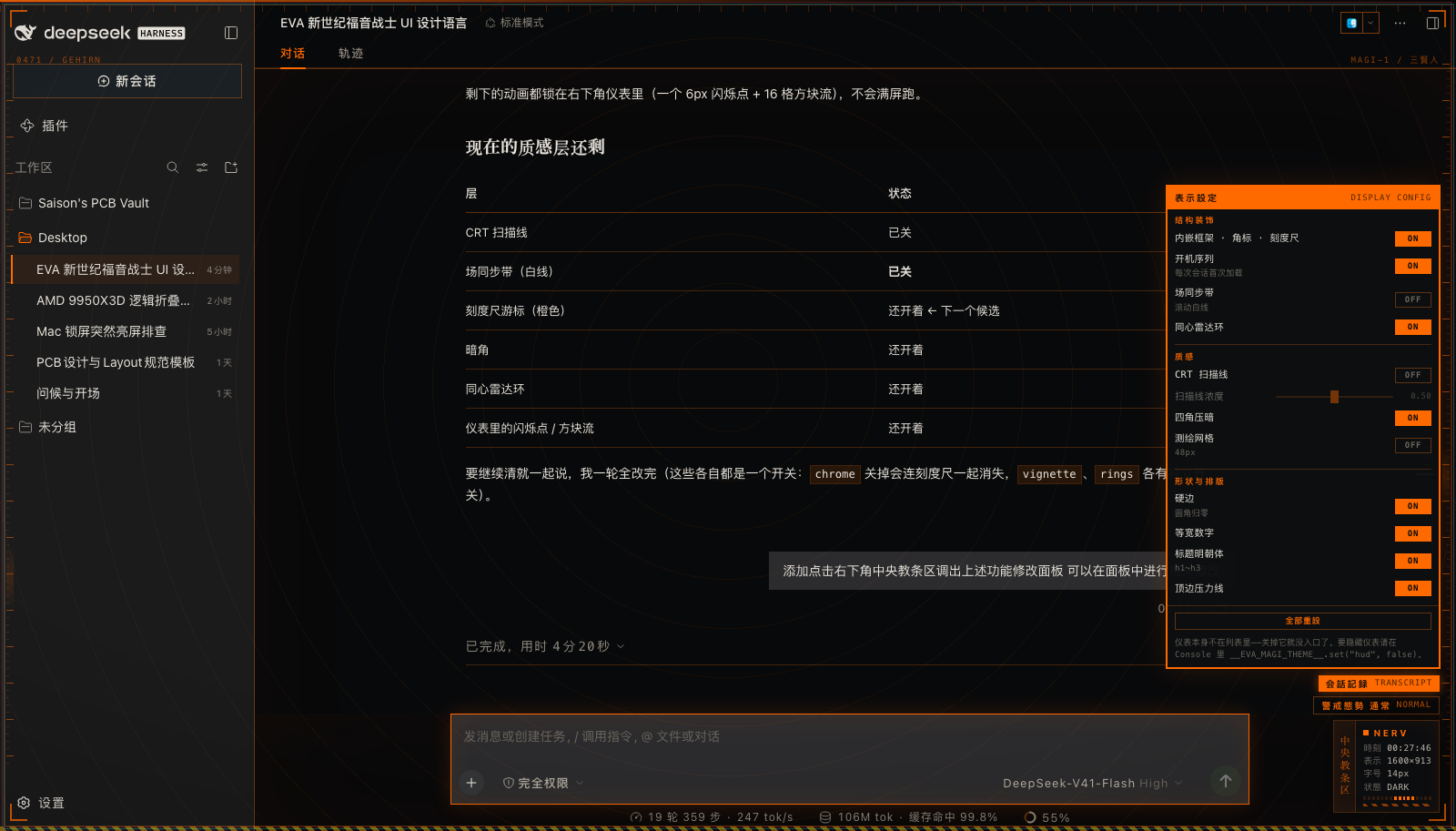Open the AMD 9950X3D 逻辑折叠 conversation

pyautogui.click(x=127, y=300)
